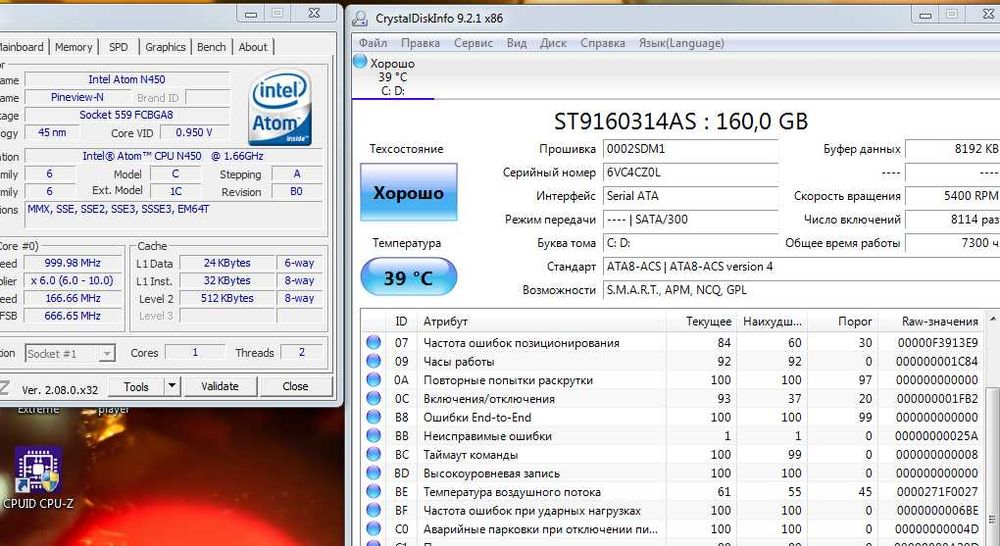Open the Правка menu
Screen dimensions: 1000x546
tap(420, 43)
